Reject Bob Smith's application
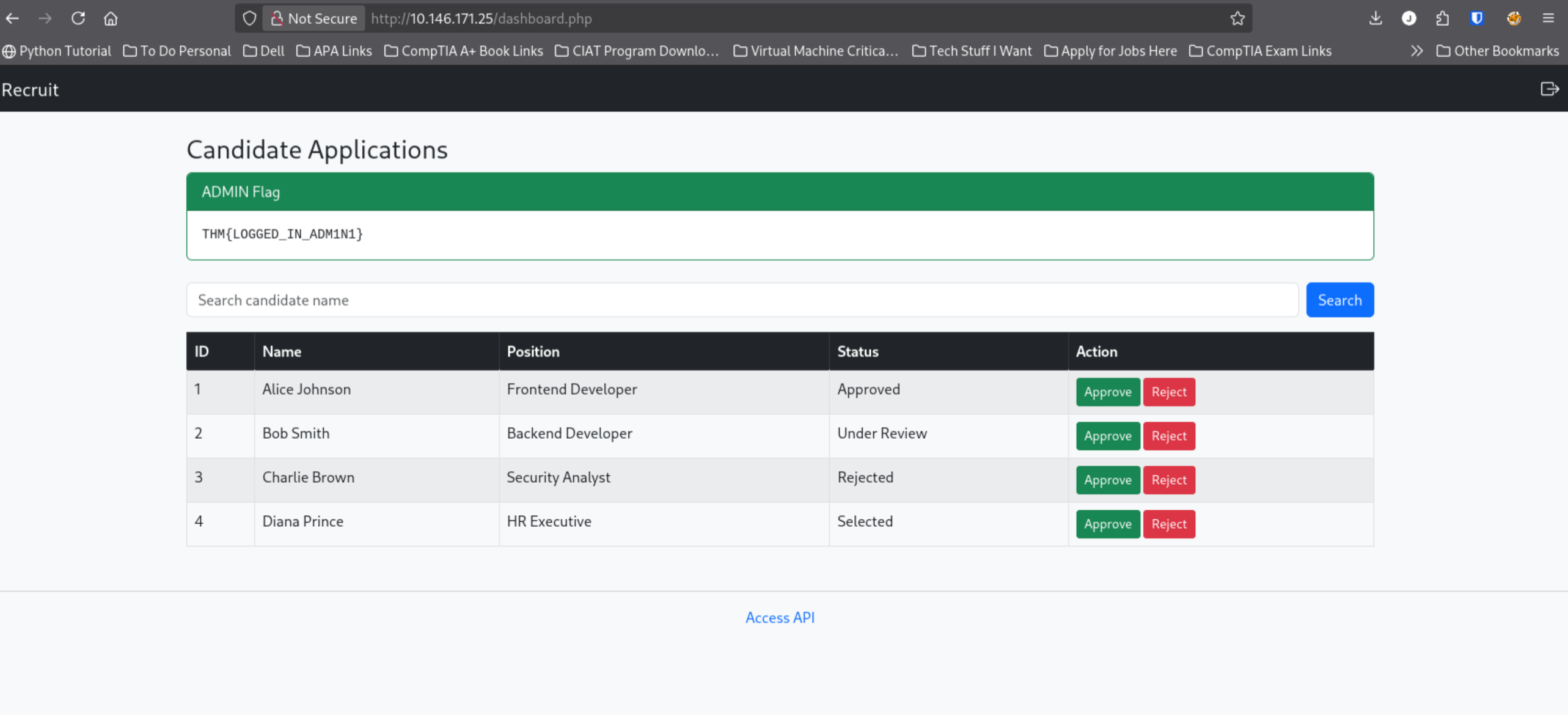 point(1169,436)
